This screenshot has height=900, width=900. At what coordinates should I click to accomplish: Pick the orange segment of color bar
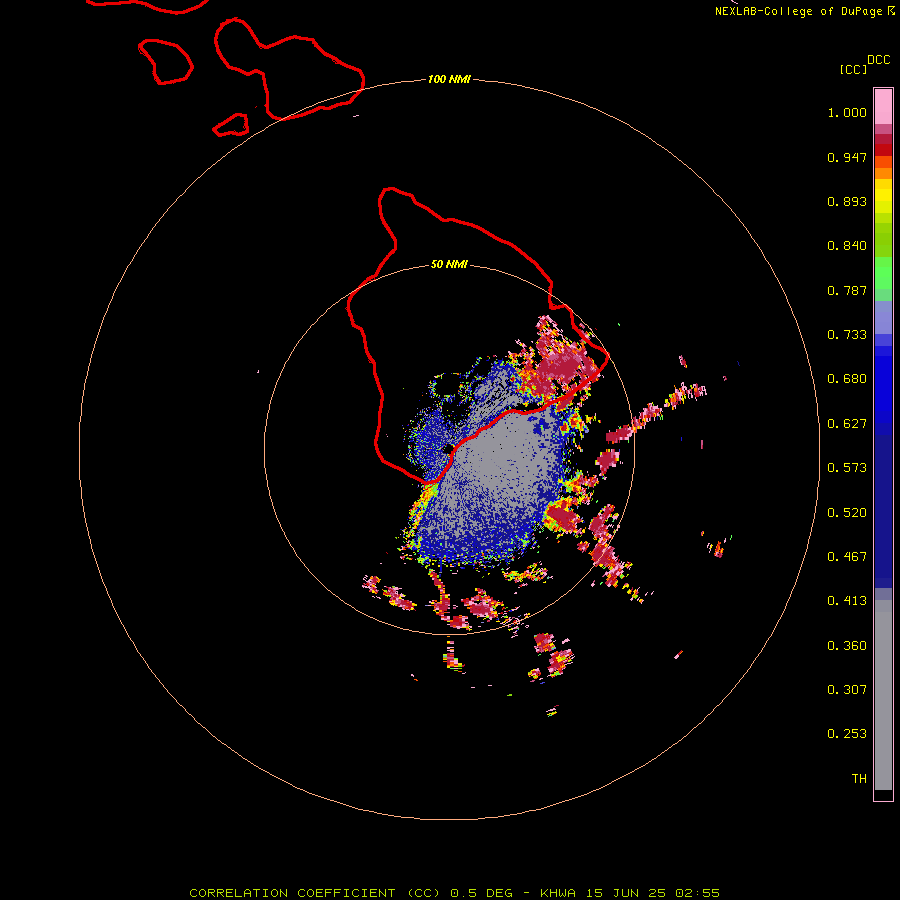point(883,173)
